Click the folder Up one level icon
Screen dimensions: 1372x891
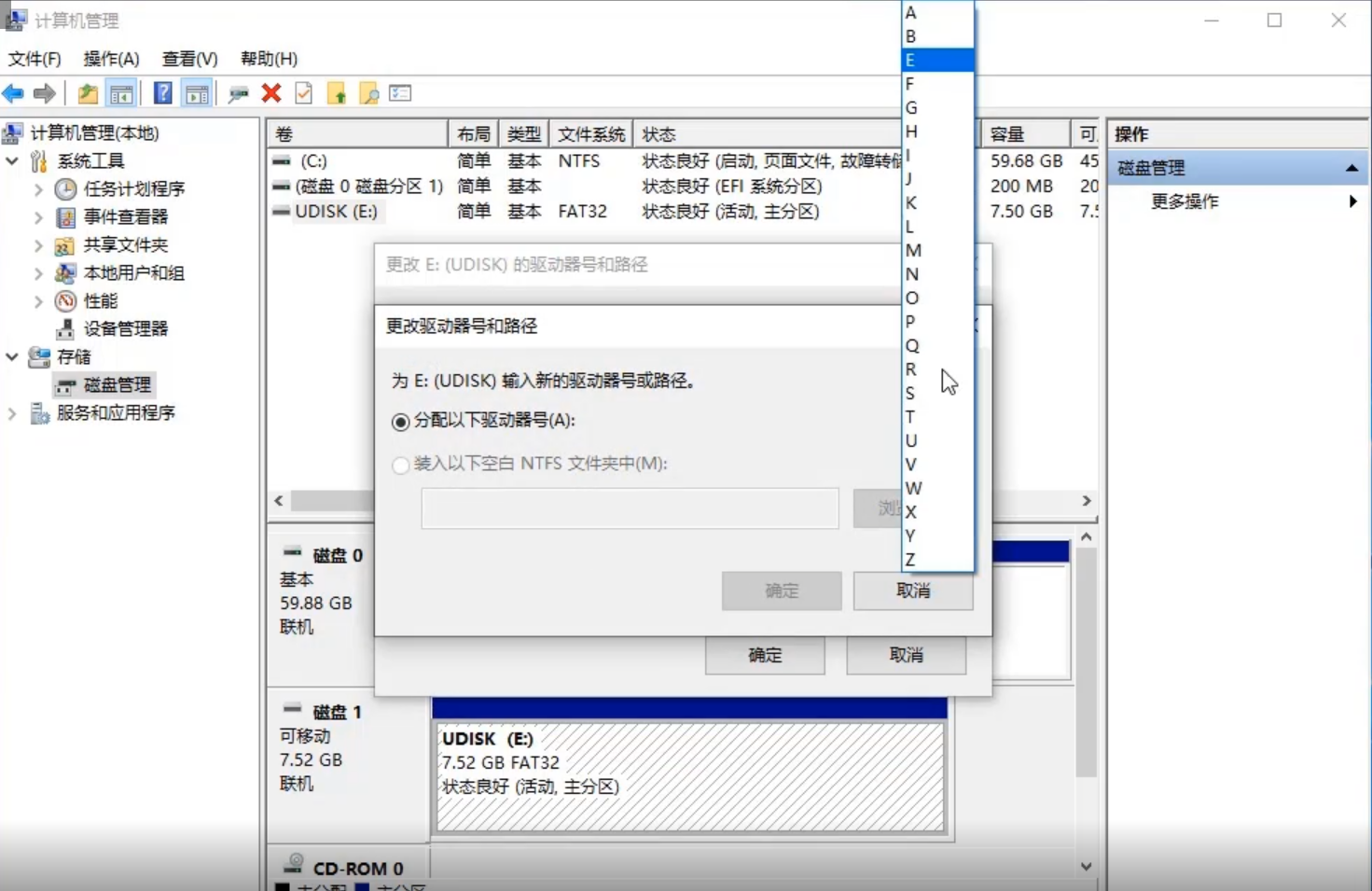click(88, 93)
